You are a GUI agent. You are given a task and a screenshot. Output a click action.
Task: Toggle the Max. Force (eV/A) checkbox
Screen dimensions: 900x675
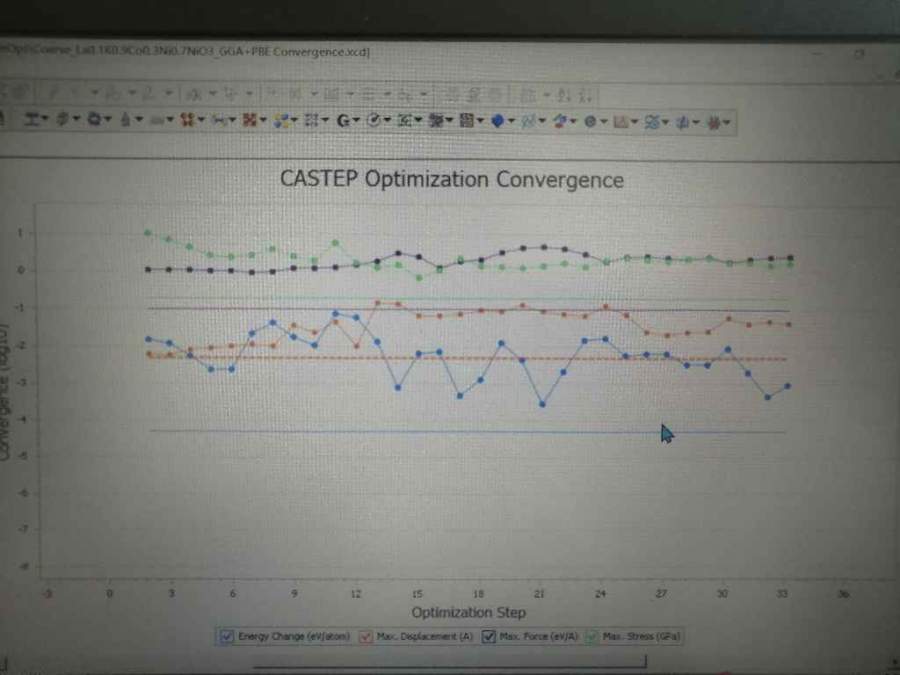point(488,636)
